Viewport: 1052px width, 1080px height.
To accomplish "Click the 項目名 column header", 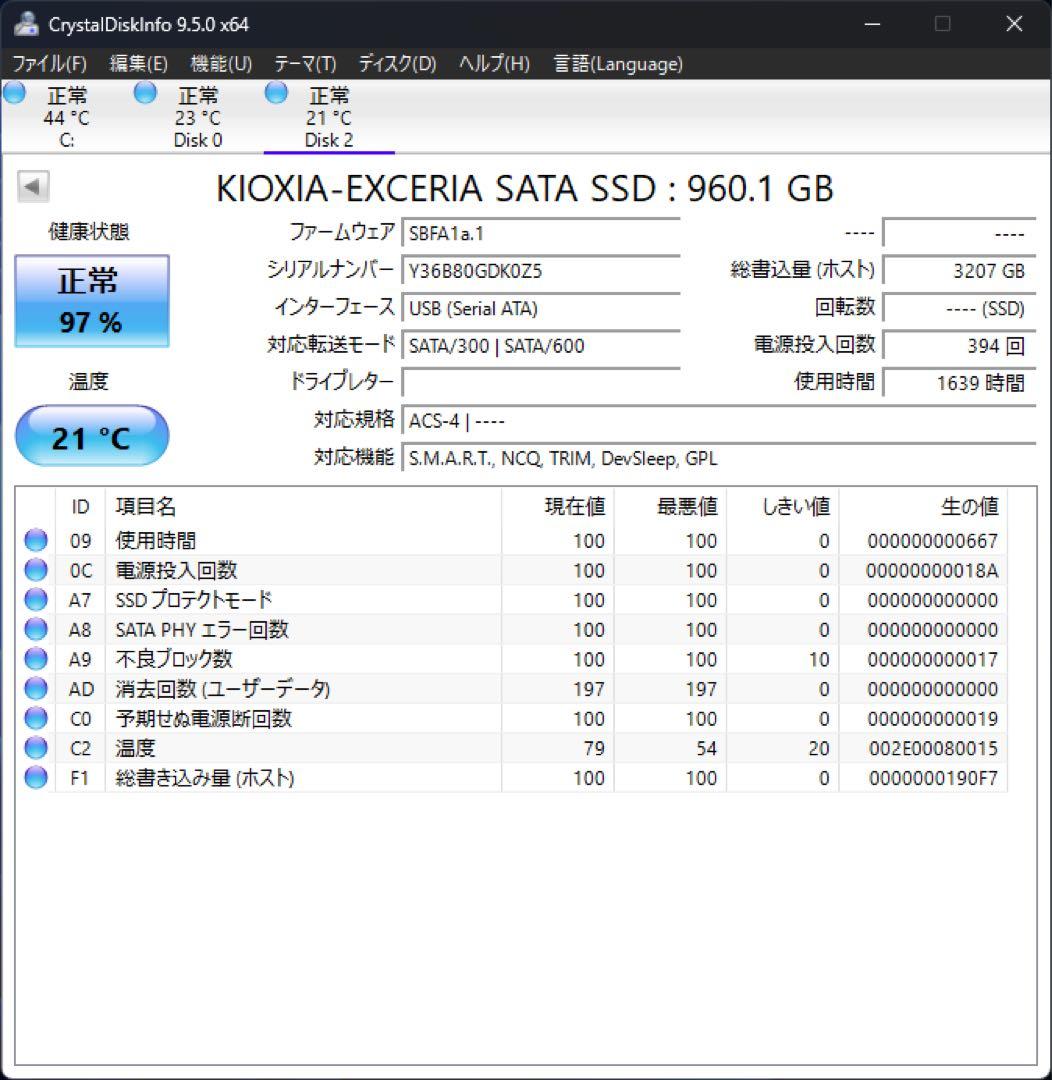I will tap(303, 506).
